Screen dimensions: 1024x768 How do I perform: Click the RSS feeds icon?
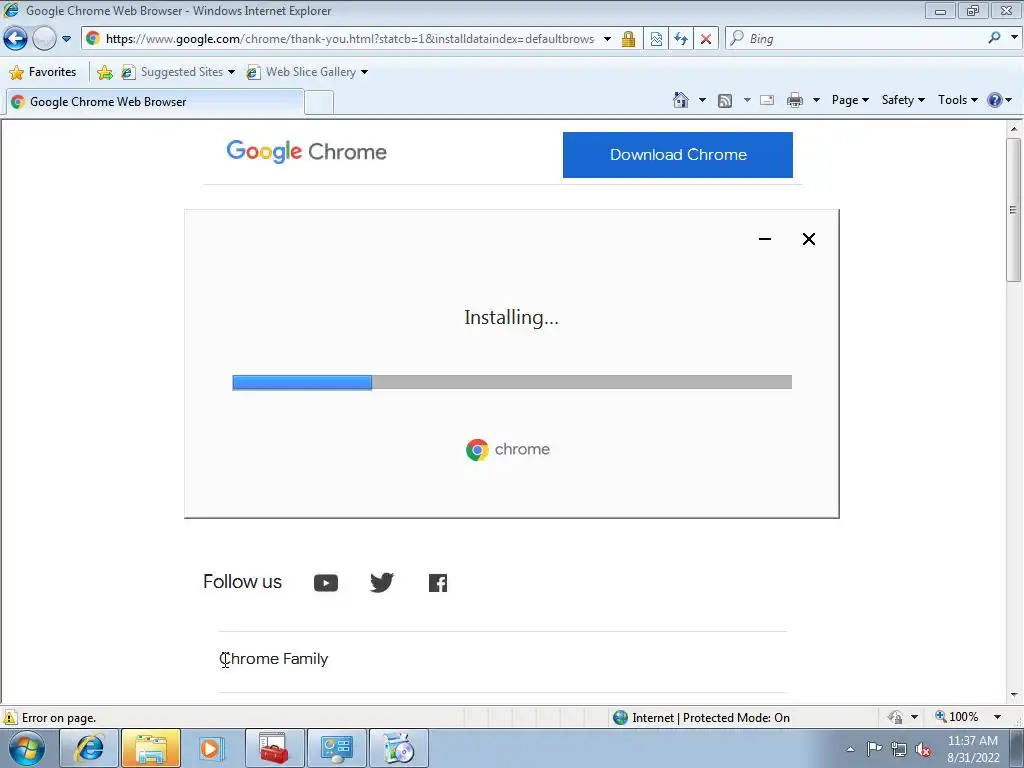point(725,100)
